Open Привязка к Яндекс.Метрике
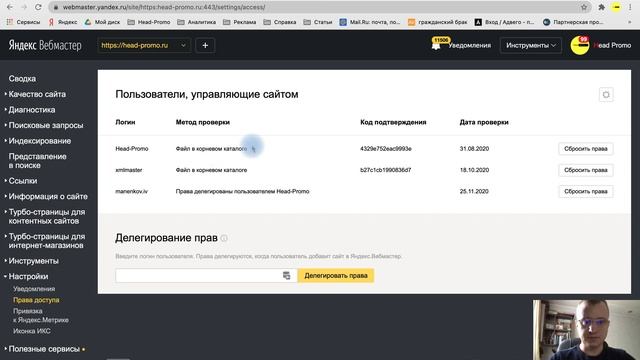Image resolution: width=640 pixels, height=360 pixels. (x=41, y=316)
